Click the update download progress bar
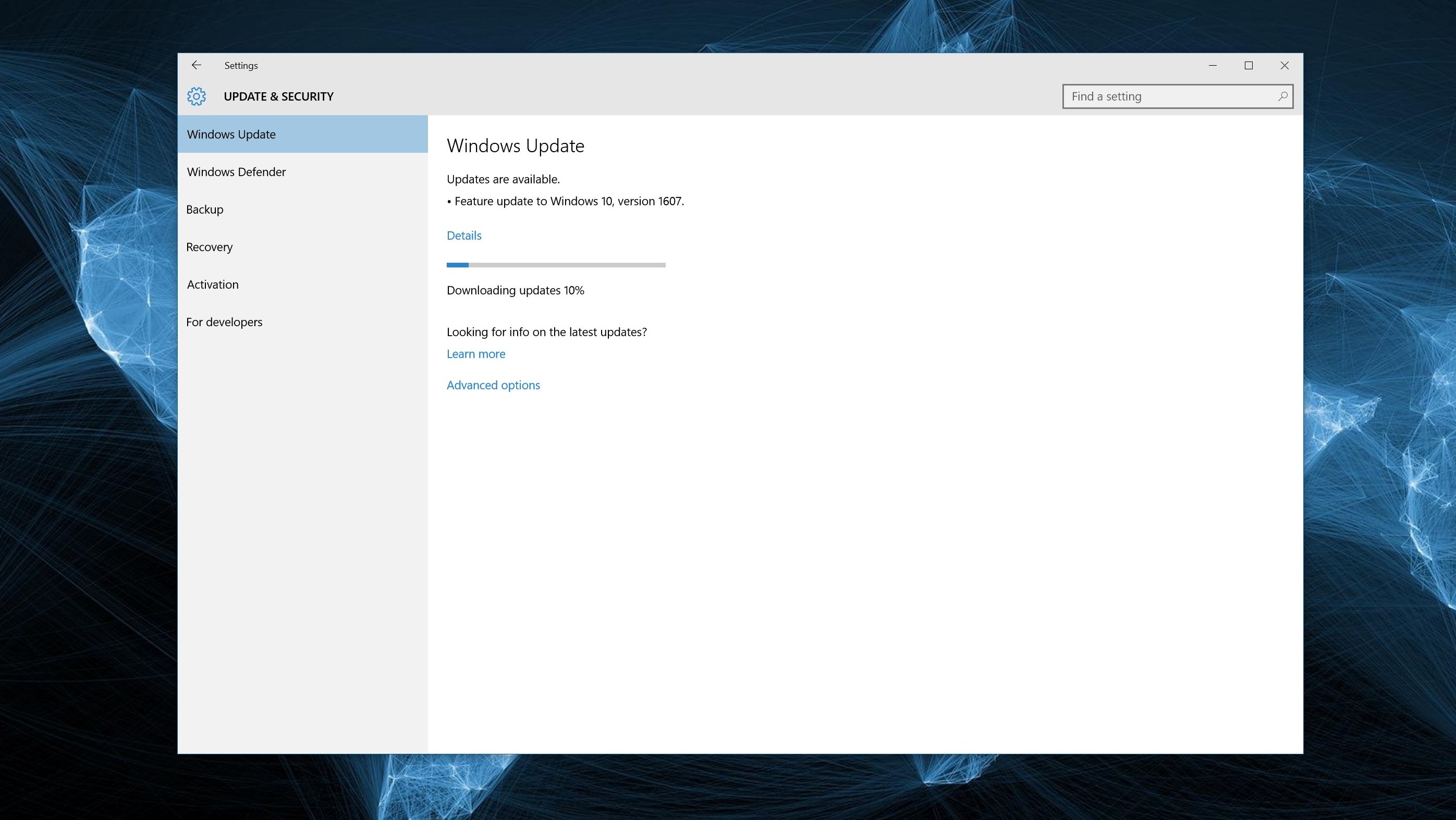 click(x=556, y=265)
